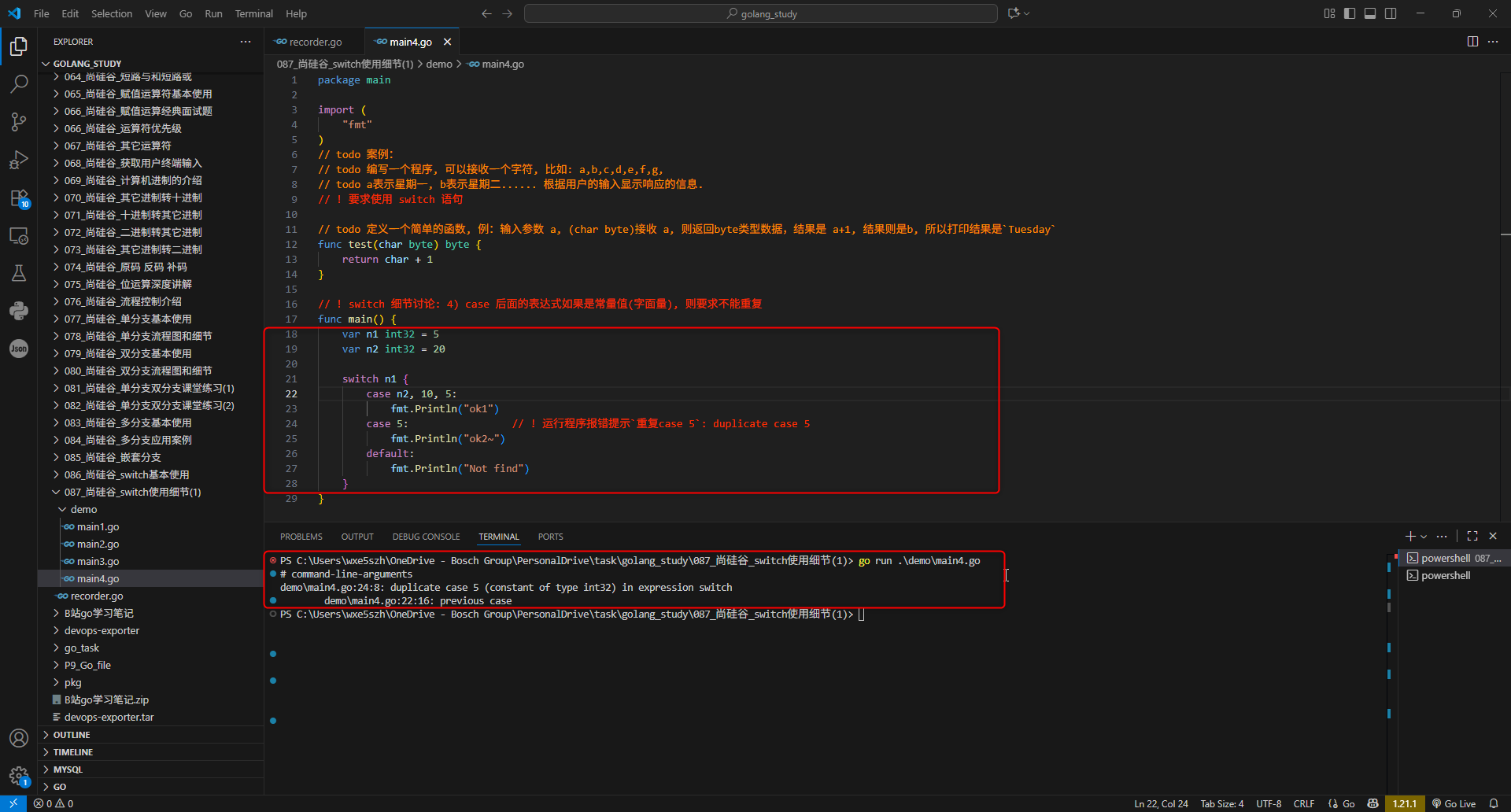Open the Explorer view in activity bar
Viewport: 1511px width, 812px height.
click(19, 46)
